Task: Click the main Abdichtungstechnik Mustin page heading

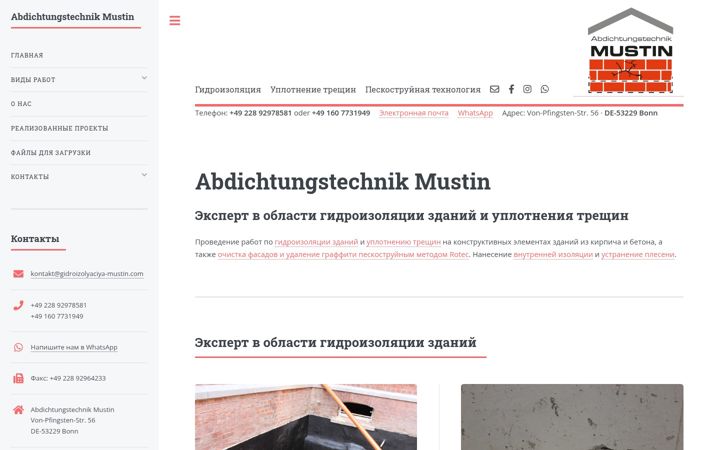Action: coord(343,181)
